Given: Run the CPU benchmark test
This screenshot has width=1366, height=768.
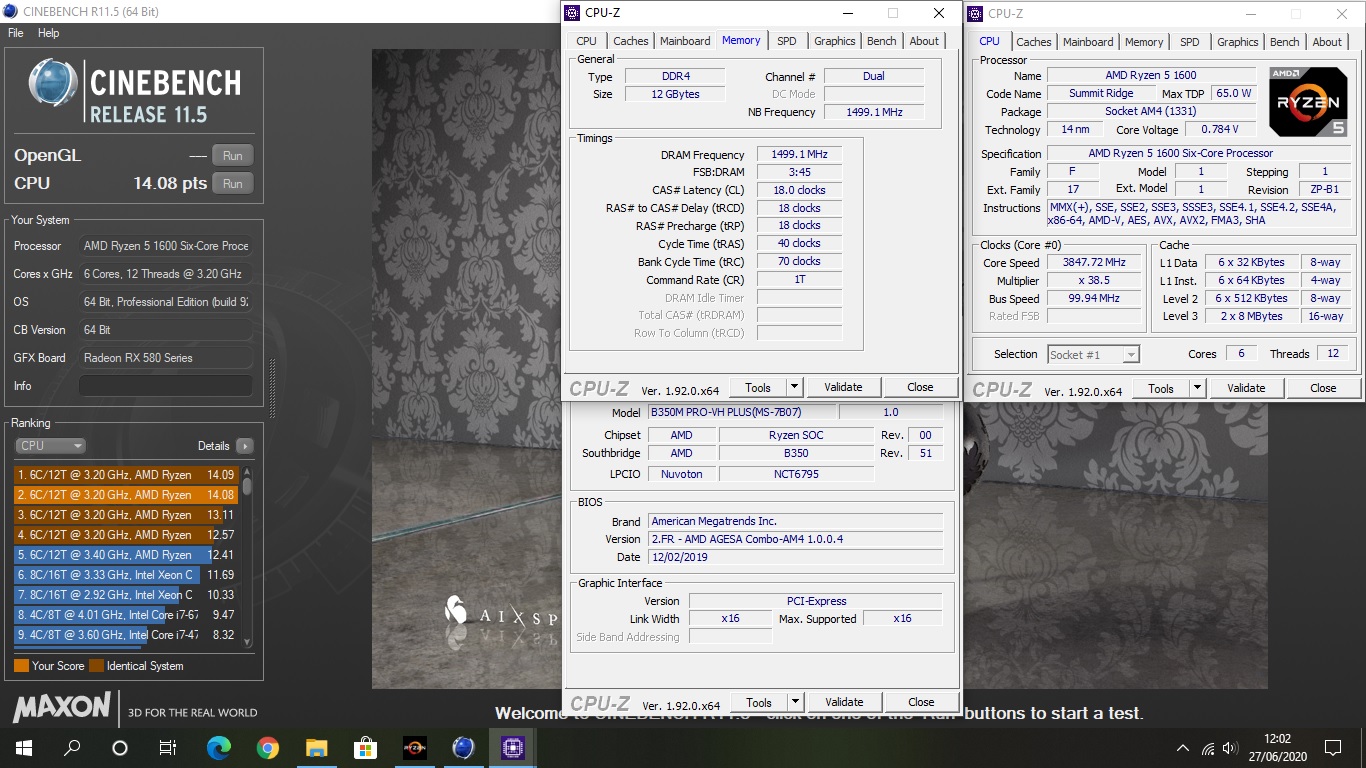Looking at the screenshot, I should click(233, 183).
